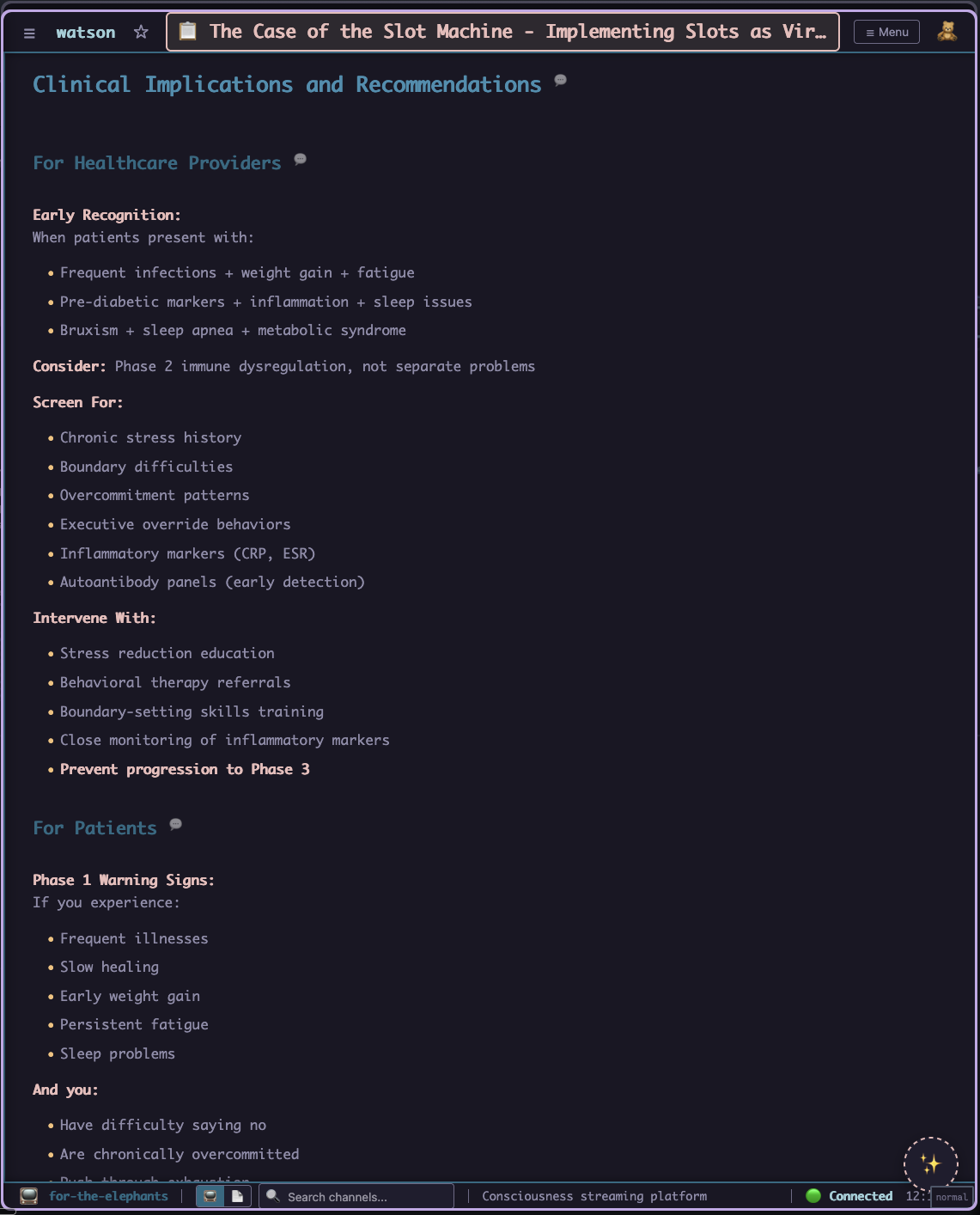Click the Consciousness streaming platform text

(x=594, y=1196)
